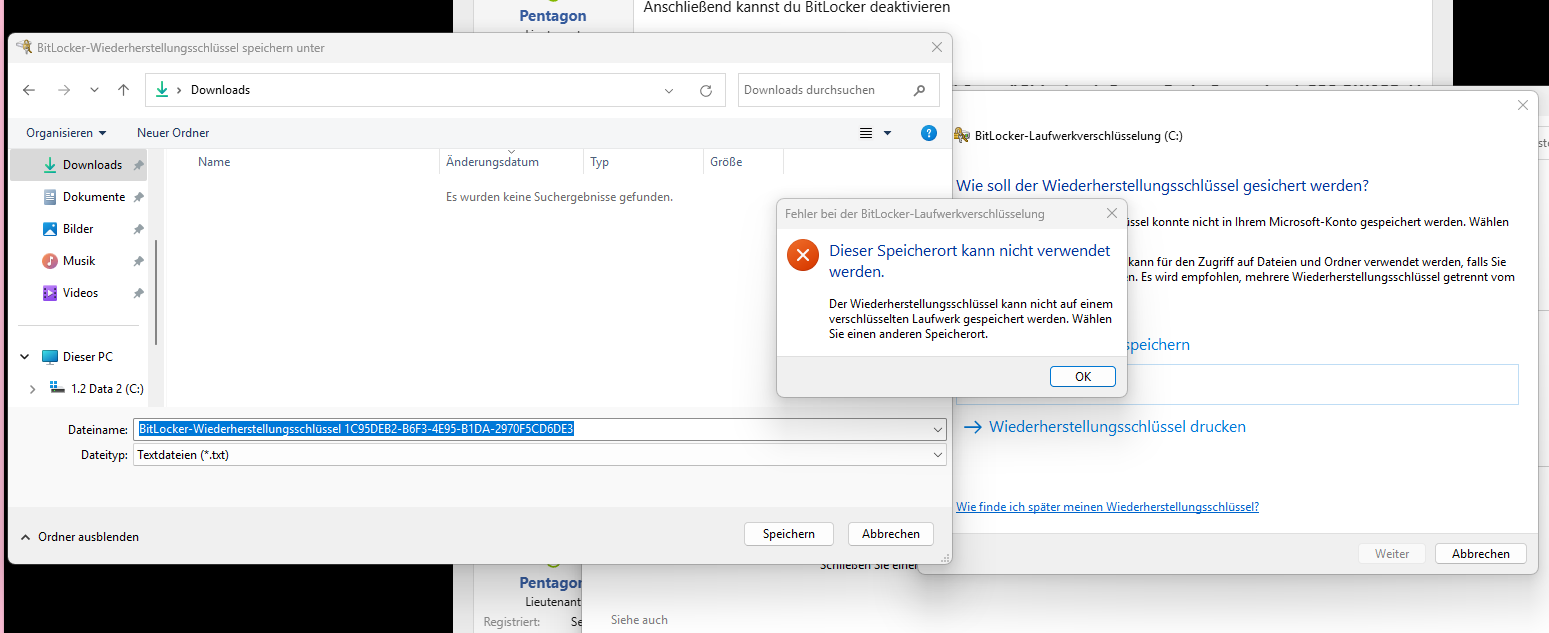
Task: Click the greyed-out Weiter button in the BitLocker wizard
Action: click(1392, 554)
